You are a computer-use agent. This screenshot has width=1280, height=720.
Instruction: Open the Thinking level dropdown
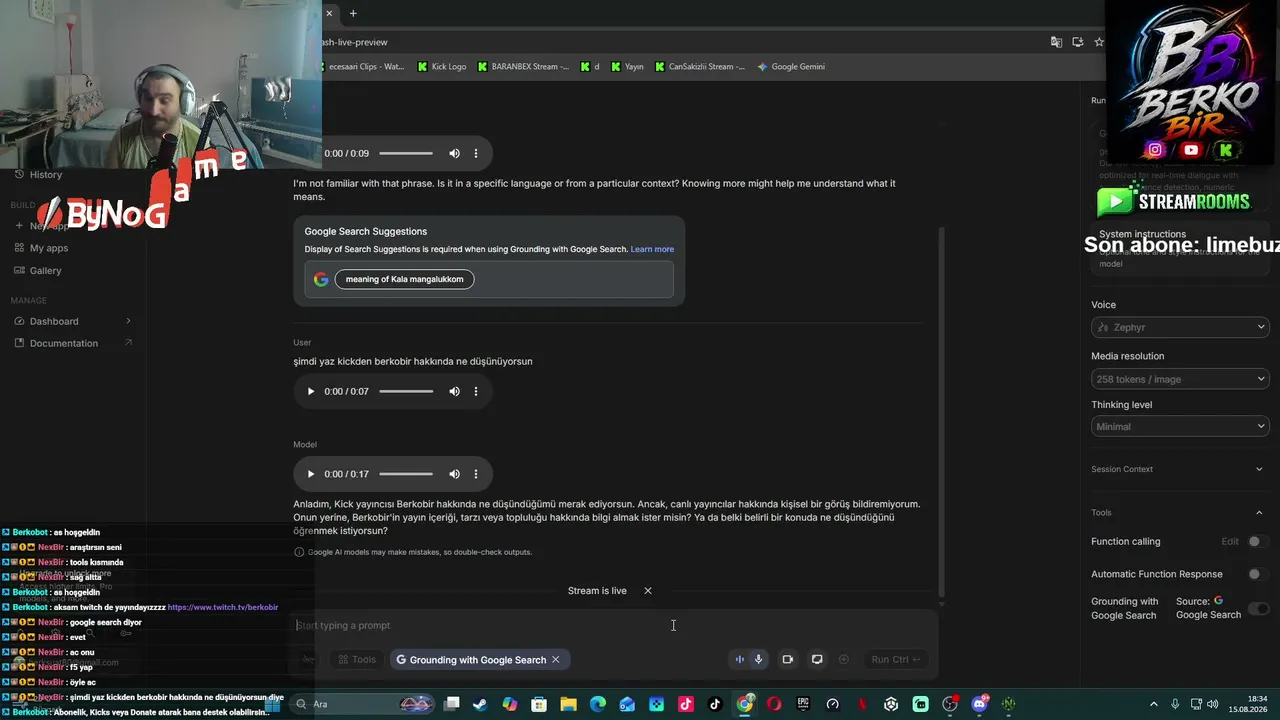[x=1180, y=426]
